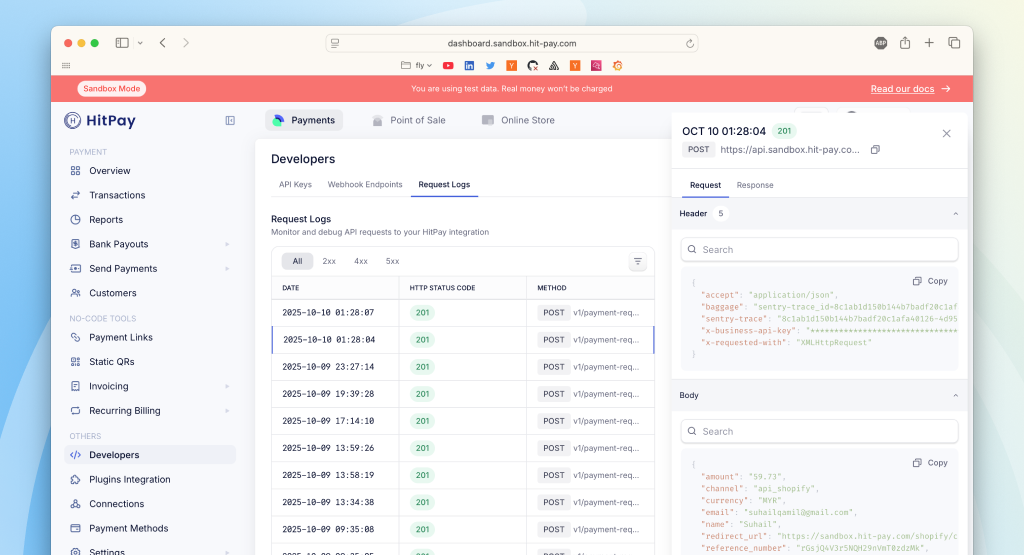Search within the Header section
1024x555 pixels.
819,249
